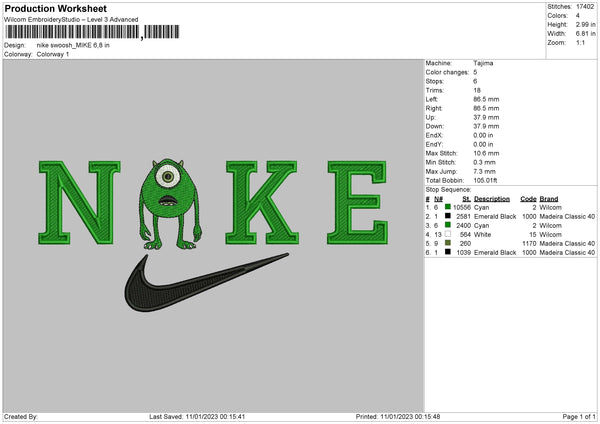The image size is (600, 424).
Task: Click the '86.5 mm' value beside Left
Action: [x=486, y=99]
